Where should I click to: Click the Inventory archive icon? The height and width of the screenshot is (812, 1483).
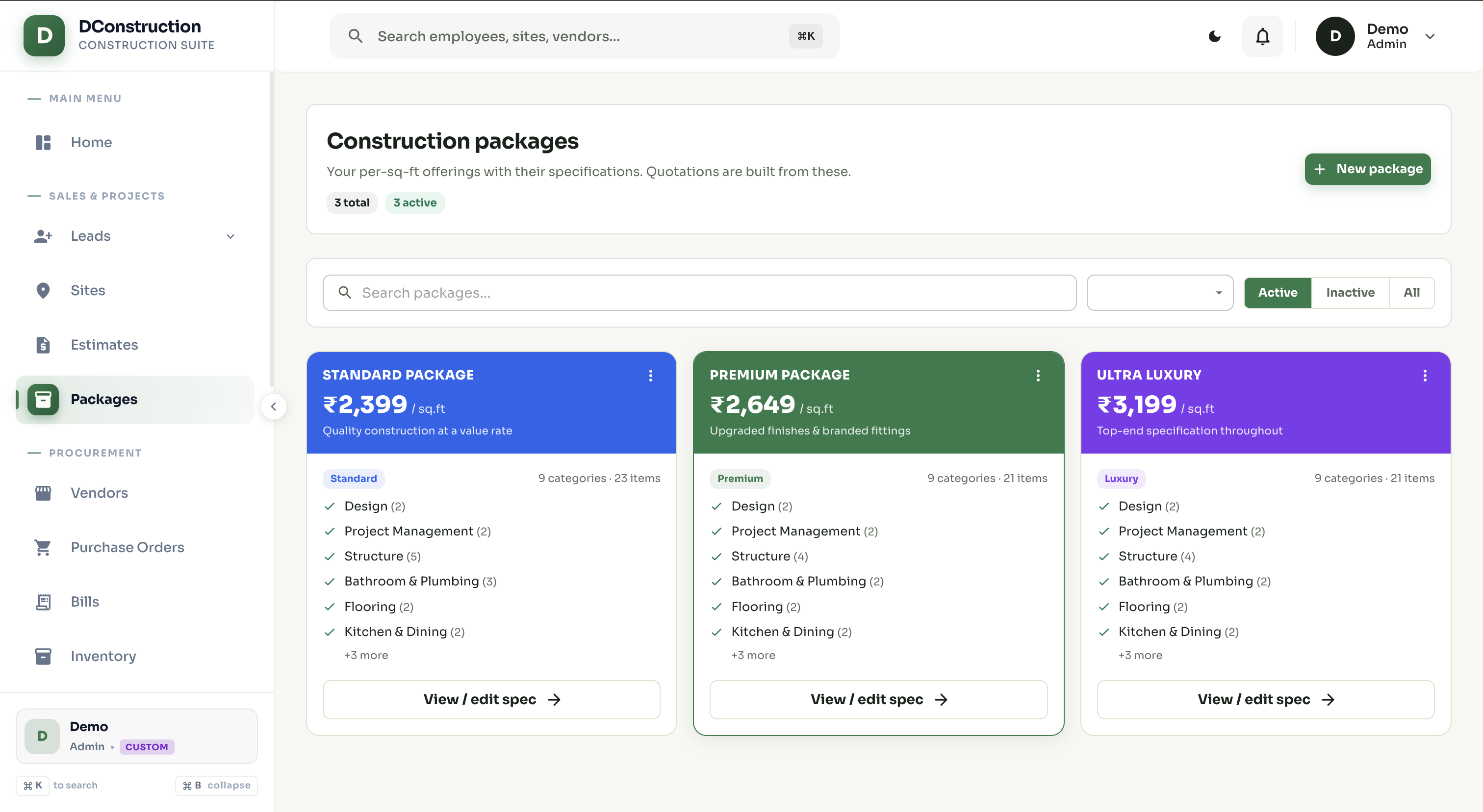pyautogui.click(x=43, y=656)
